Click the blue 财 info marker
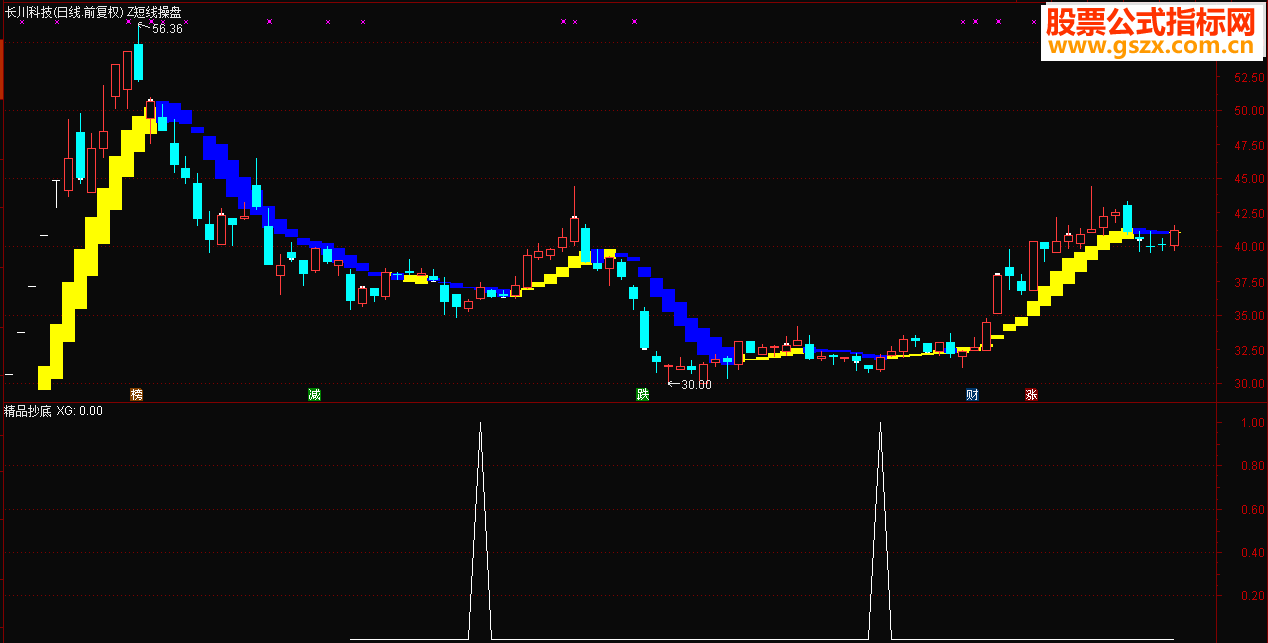Screen dimensions: 1268x643 click(972, 395)
